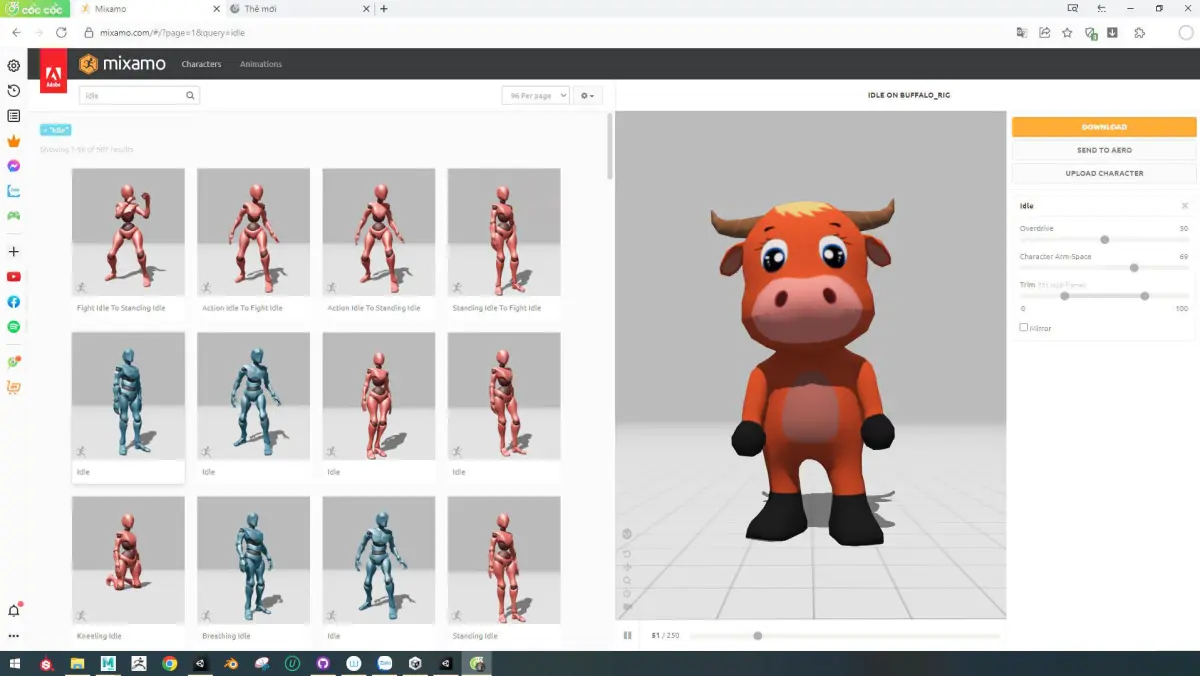Open the browser downloads icon
The height and width of the screenshot is (676, 1200).
(1112, 33)
